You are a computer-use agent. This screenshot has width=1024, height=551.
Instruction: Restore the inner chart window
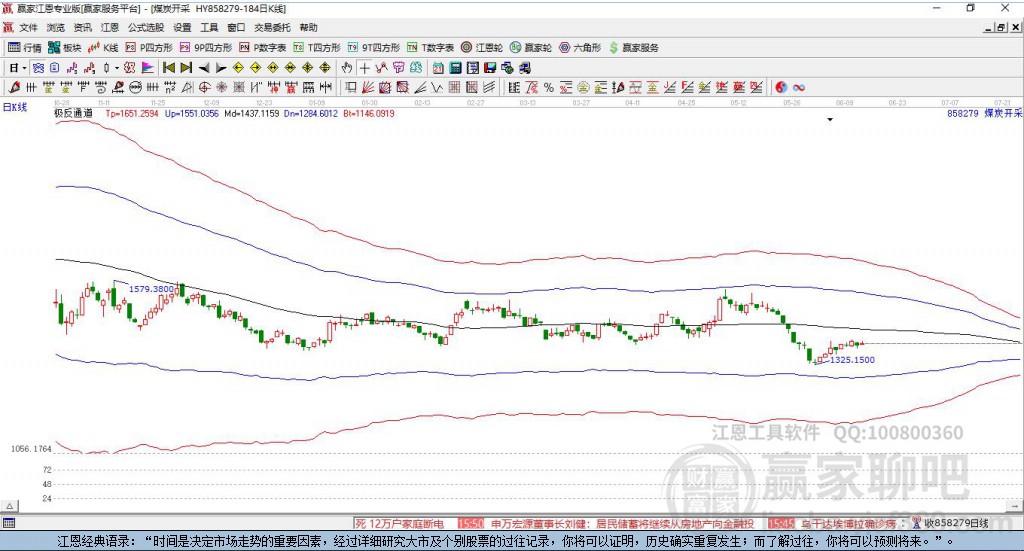point(1001,27)
